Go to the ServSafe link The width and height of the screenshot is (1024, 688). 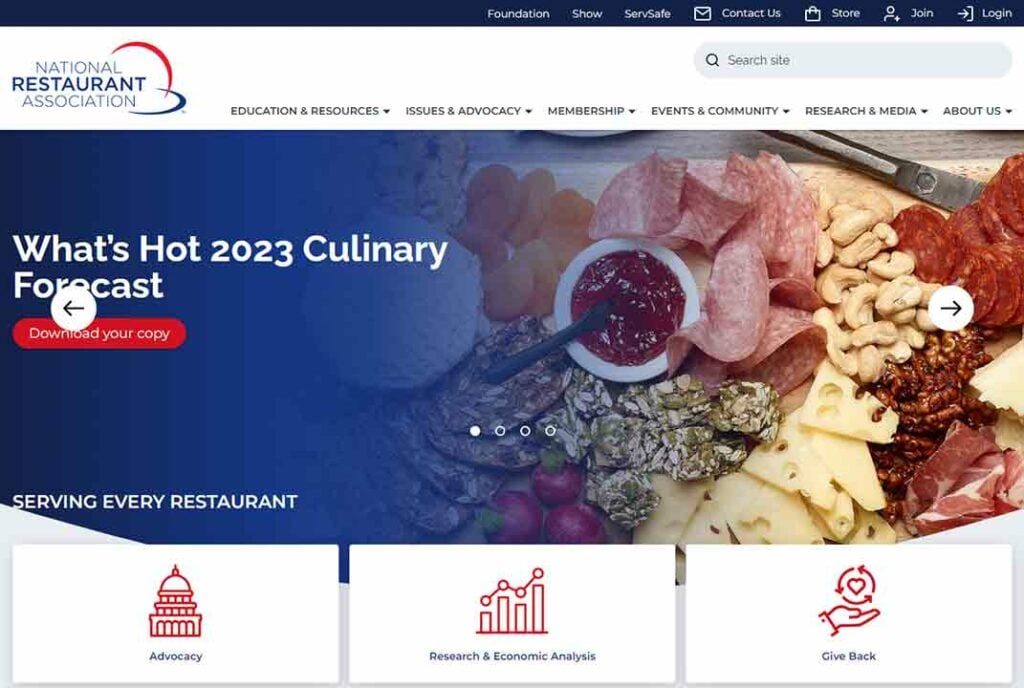coord(647,14)
